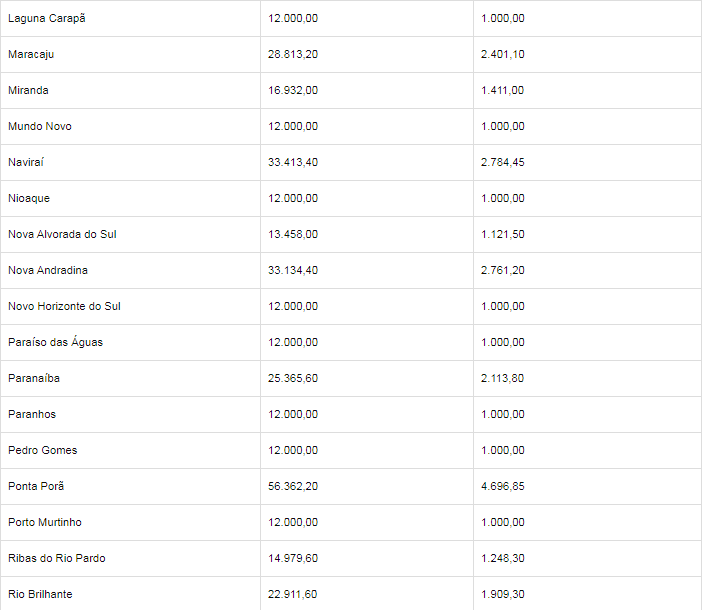Click the Pedro Gomes cell

[x=42, y=450]
